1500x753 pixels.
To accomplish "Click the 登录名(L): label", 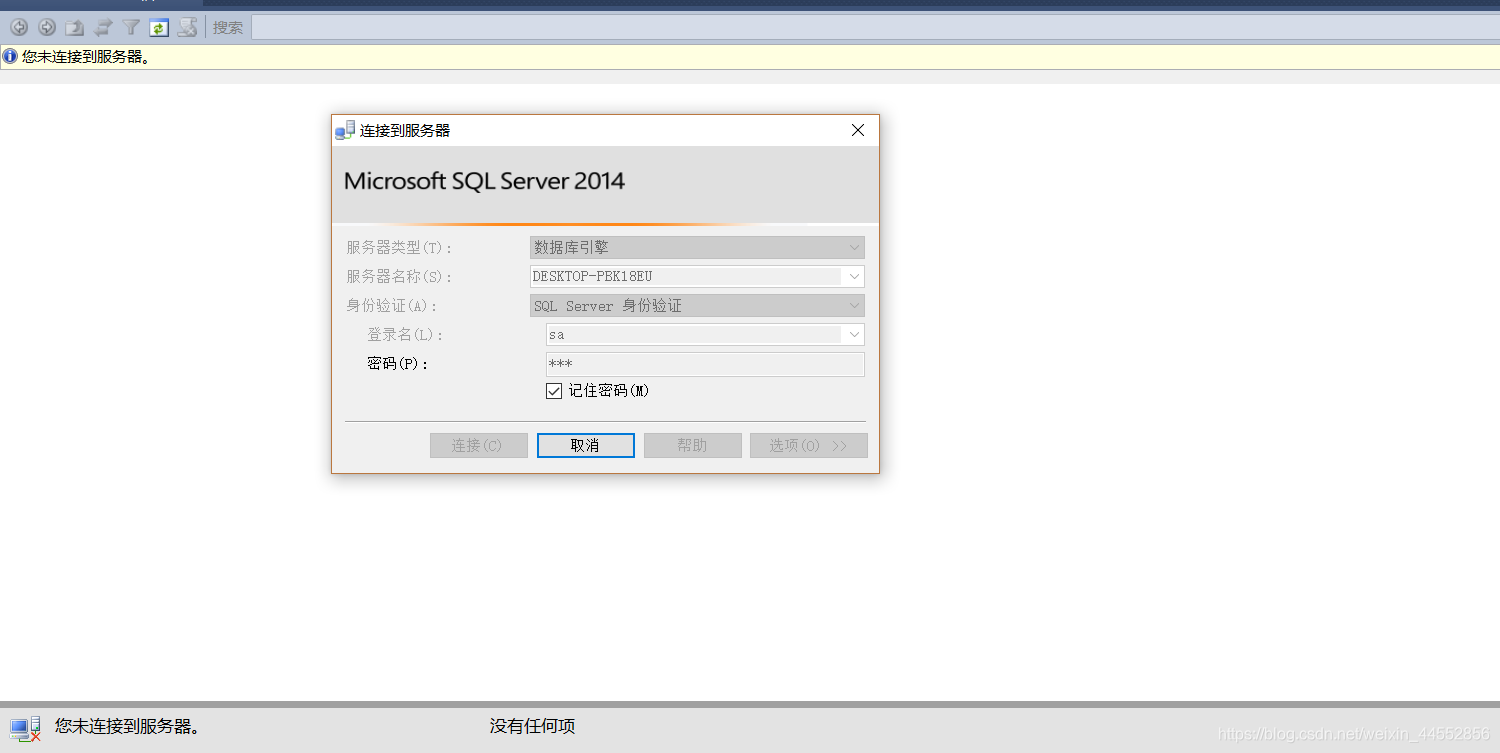I will point(405,335).
